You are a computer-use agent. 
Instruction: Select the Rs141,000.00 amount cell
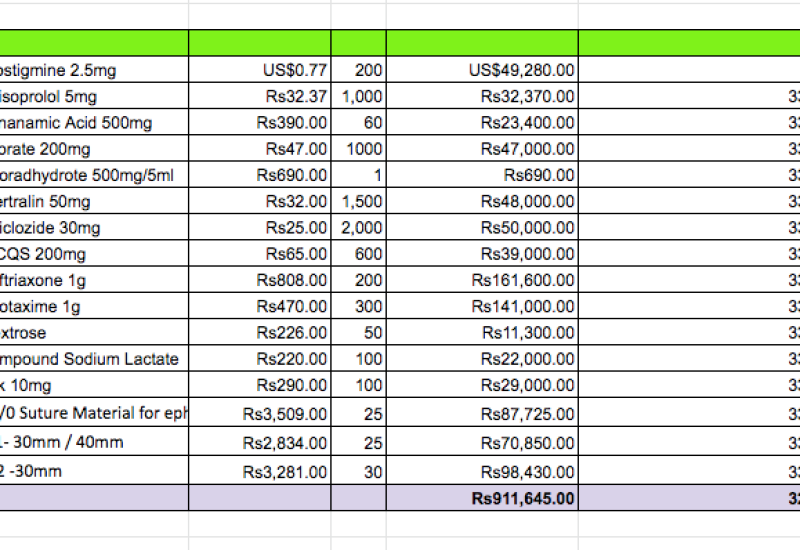(482, 307)
